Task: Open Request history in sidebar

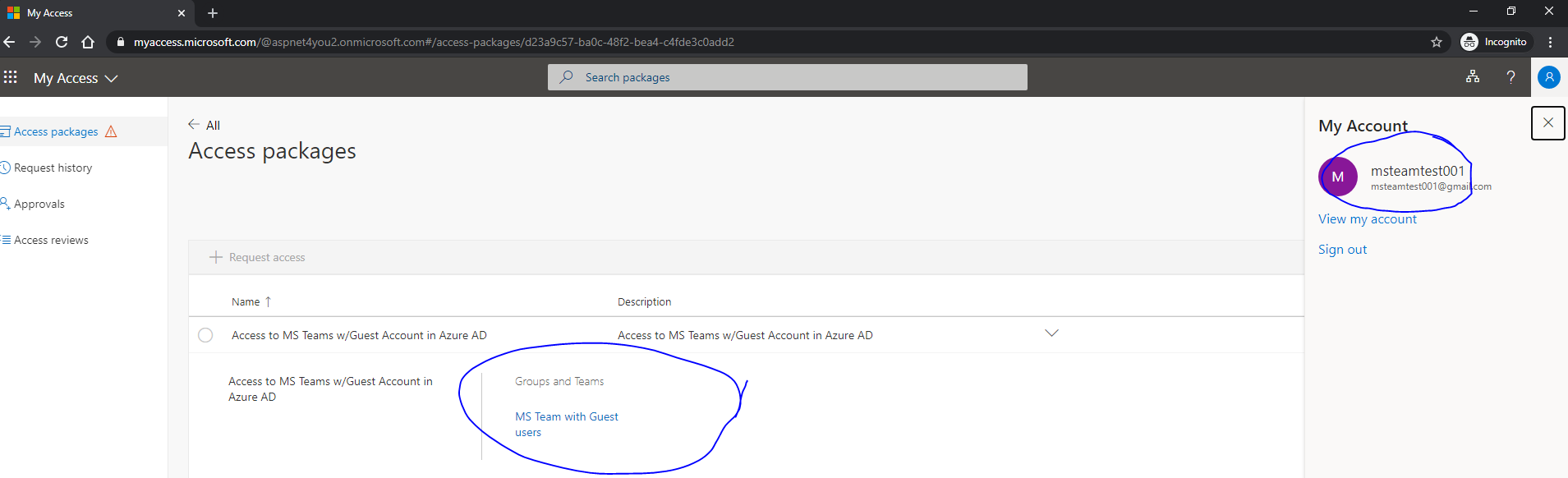Action: coord(53,168)
